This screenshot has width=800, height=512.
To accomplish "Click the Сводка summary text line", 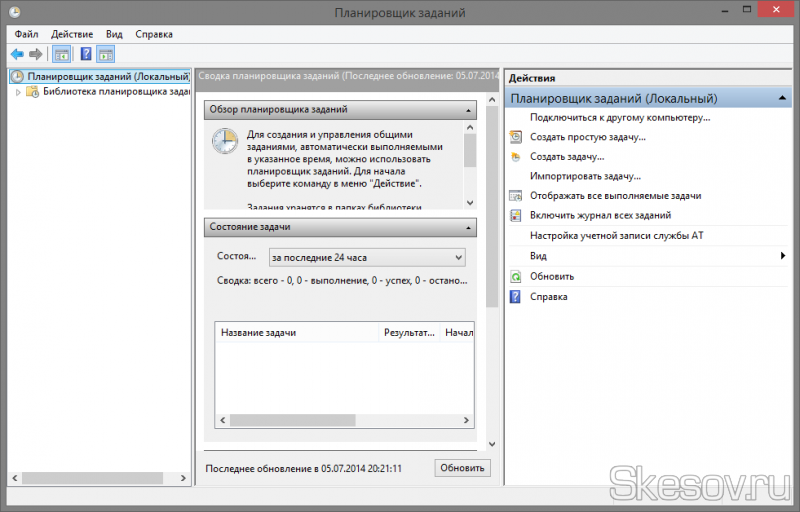I will click(342, 280).
